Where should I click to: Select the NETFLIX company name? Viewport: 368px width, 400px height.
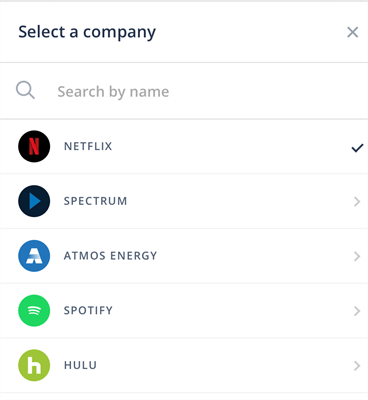[x=88, y=146]
